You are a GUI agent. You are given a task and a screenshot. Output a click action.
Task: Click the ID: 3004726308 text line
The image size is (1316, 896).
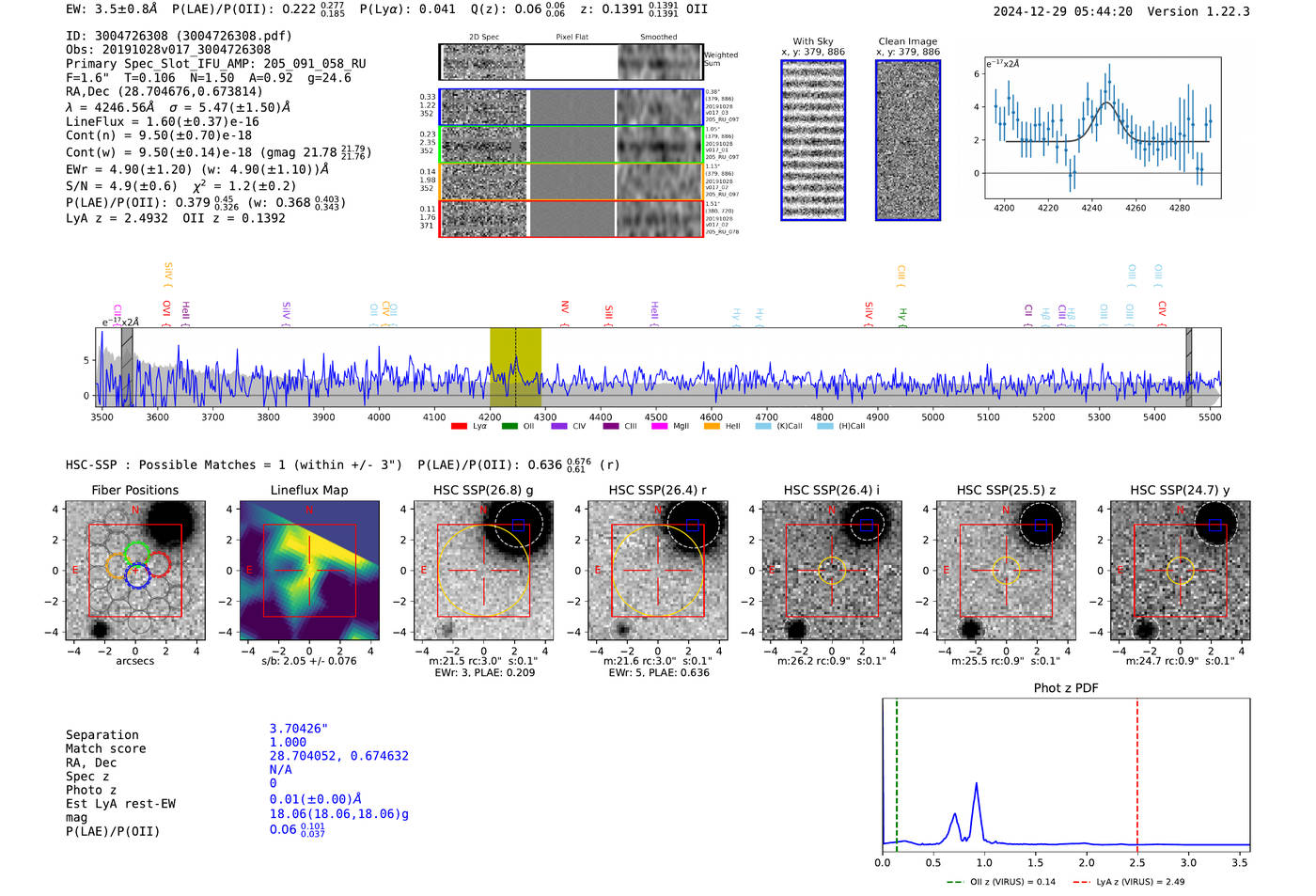[179, 36]
